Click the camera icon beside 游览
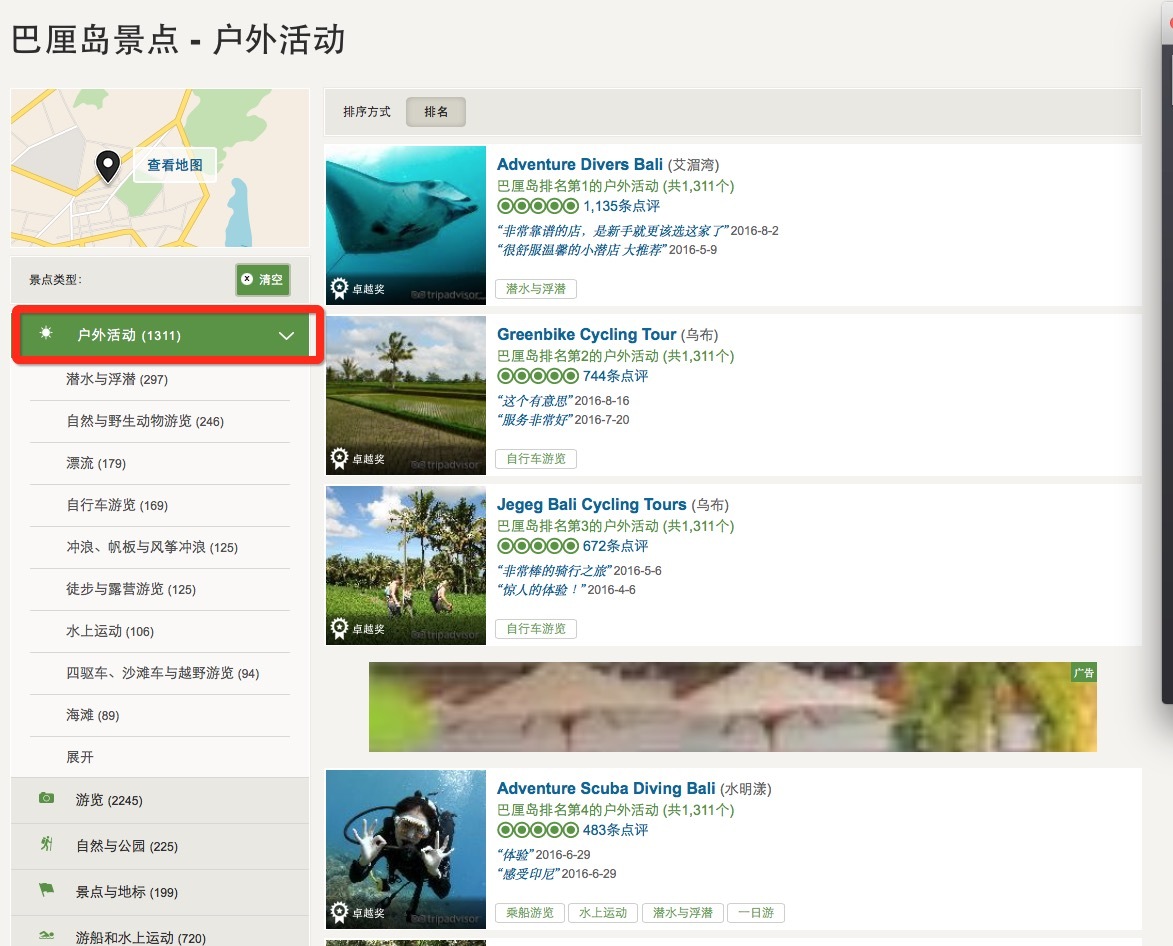 [46, 799]
